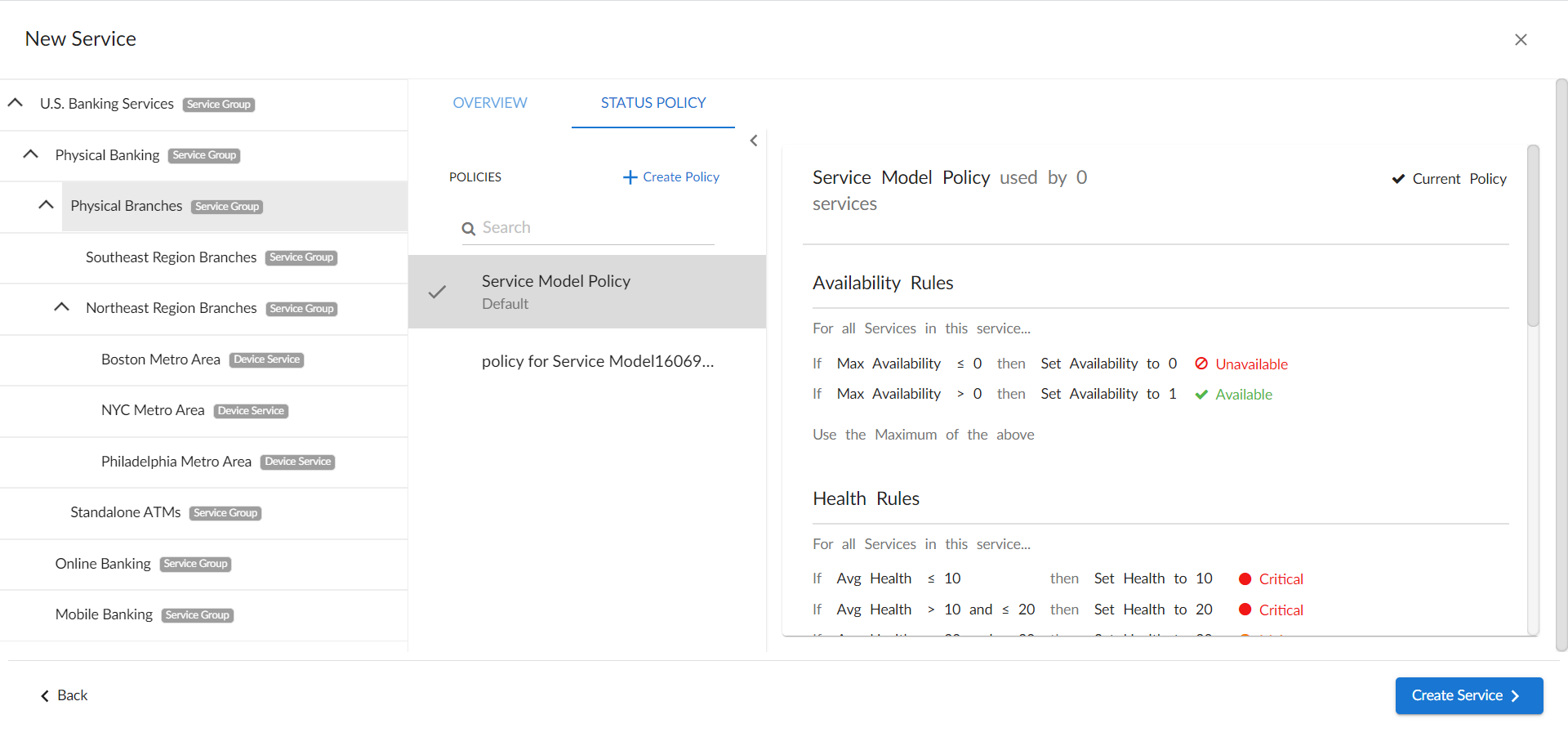Screen dimensions: 1568x737
Task: Click the red Critical indicator for Health 10
Action: tap(1245, 579)
